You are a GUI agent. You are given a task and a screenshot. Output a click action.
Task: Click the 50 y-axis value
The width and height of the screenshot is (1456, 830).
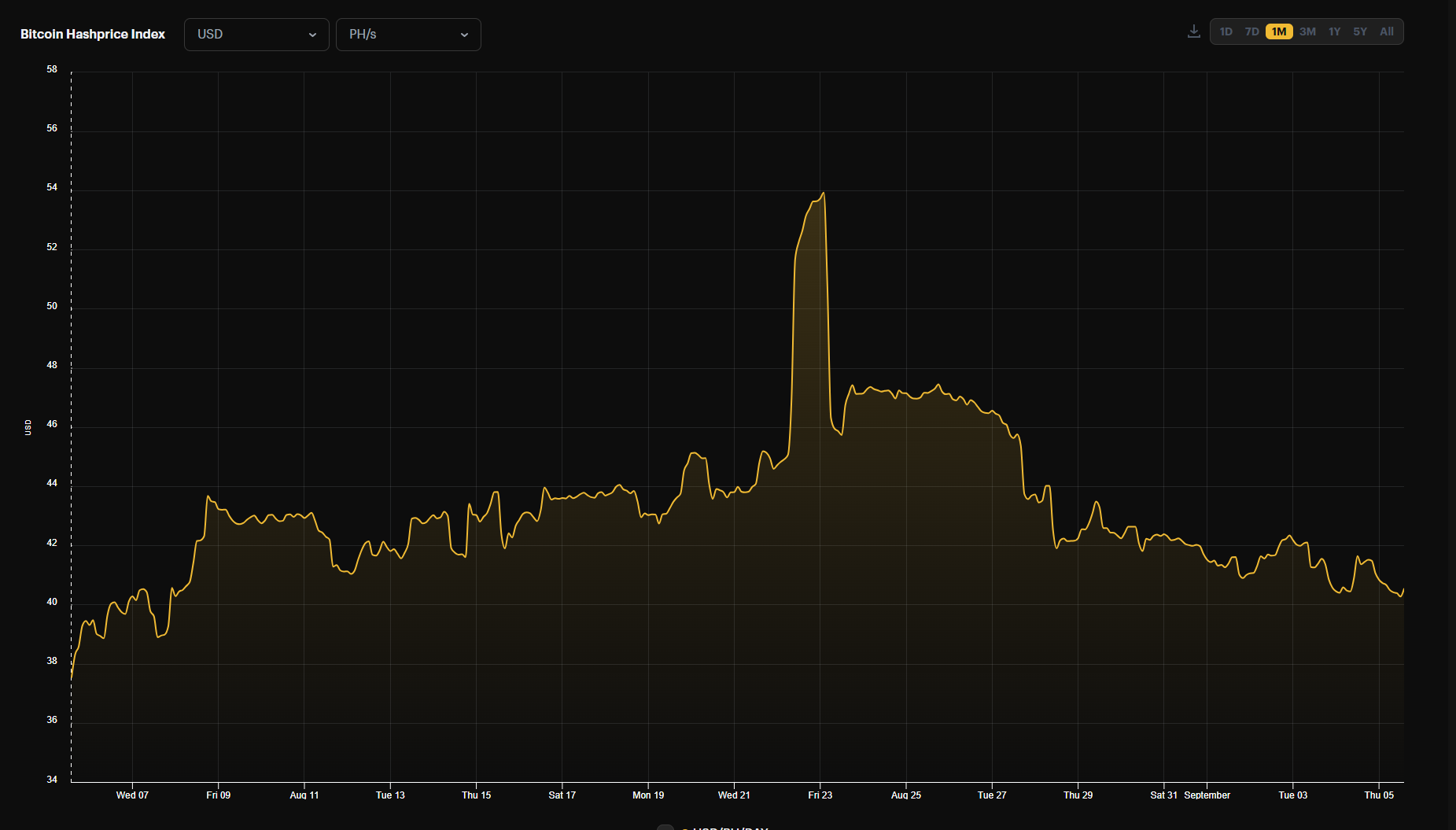tap(52, 306)
